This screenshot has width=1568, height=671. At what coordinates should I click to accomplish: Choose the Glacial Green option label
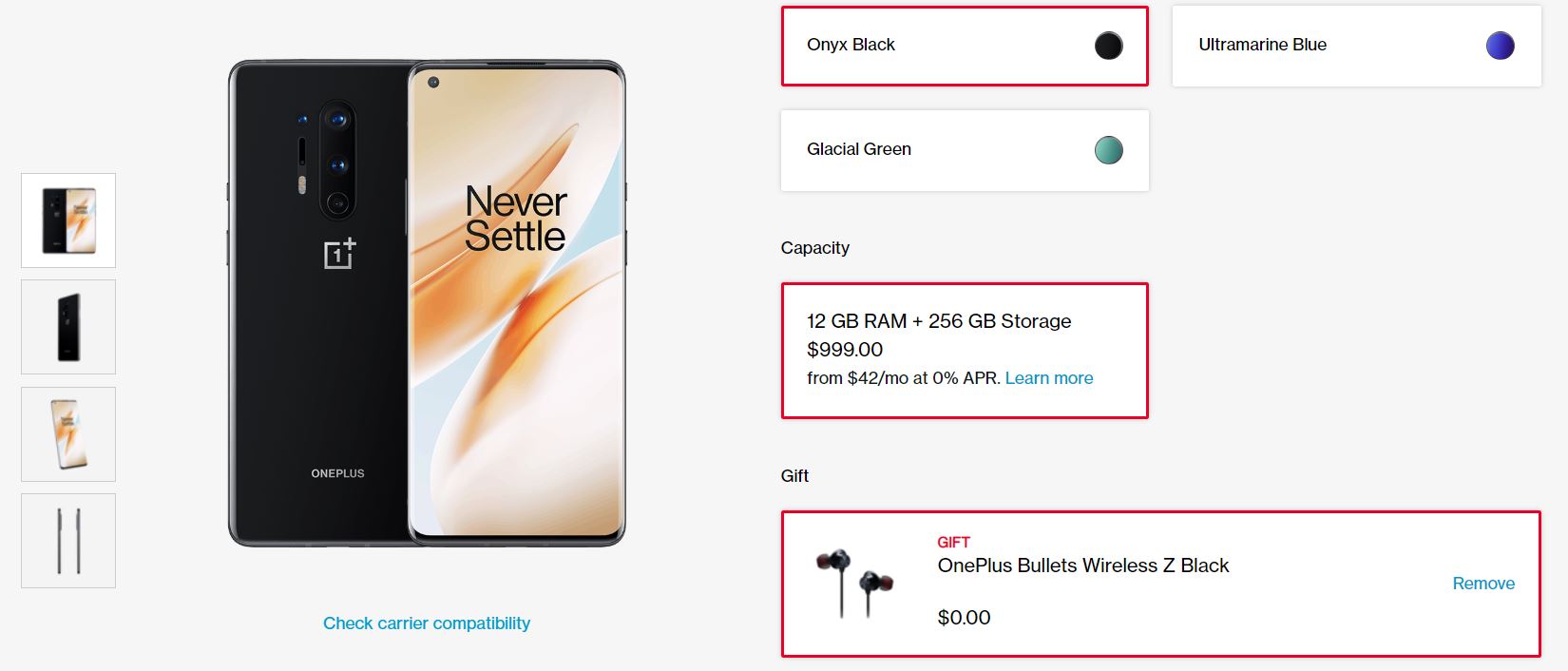pyautogui.click(x=858, y=149)
